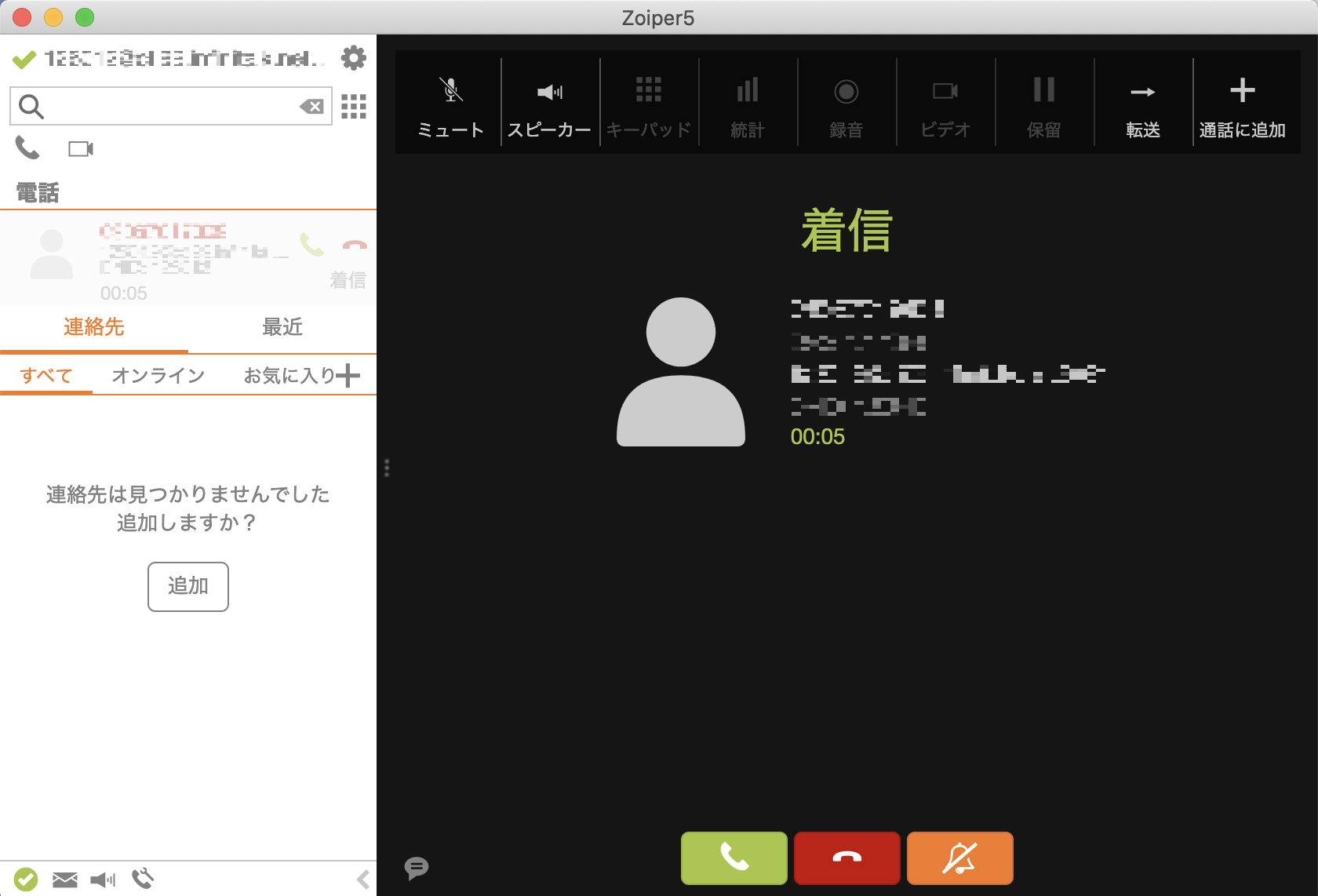The image size is (1318, 896).
Task: Click the 転送 transfer arrow
Action: pos(1143,103)
